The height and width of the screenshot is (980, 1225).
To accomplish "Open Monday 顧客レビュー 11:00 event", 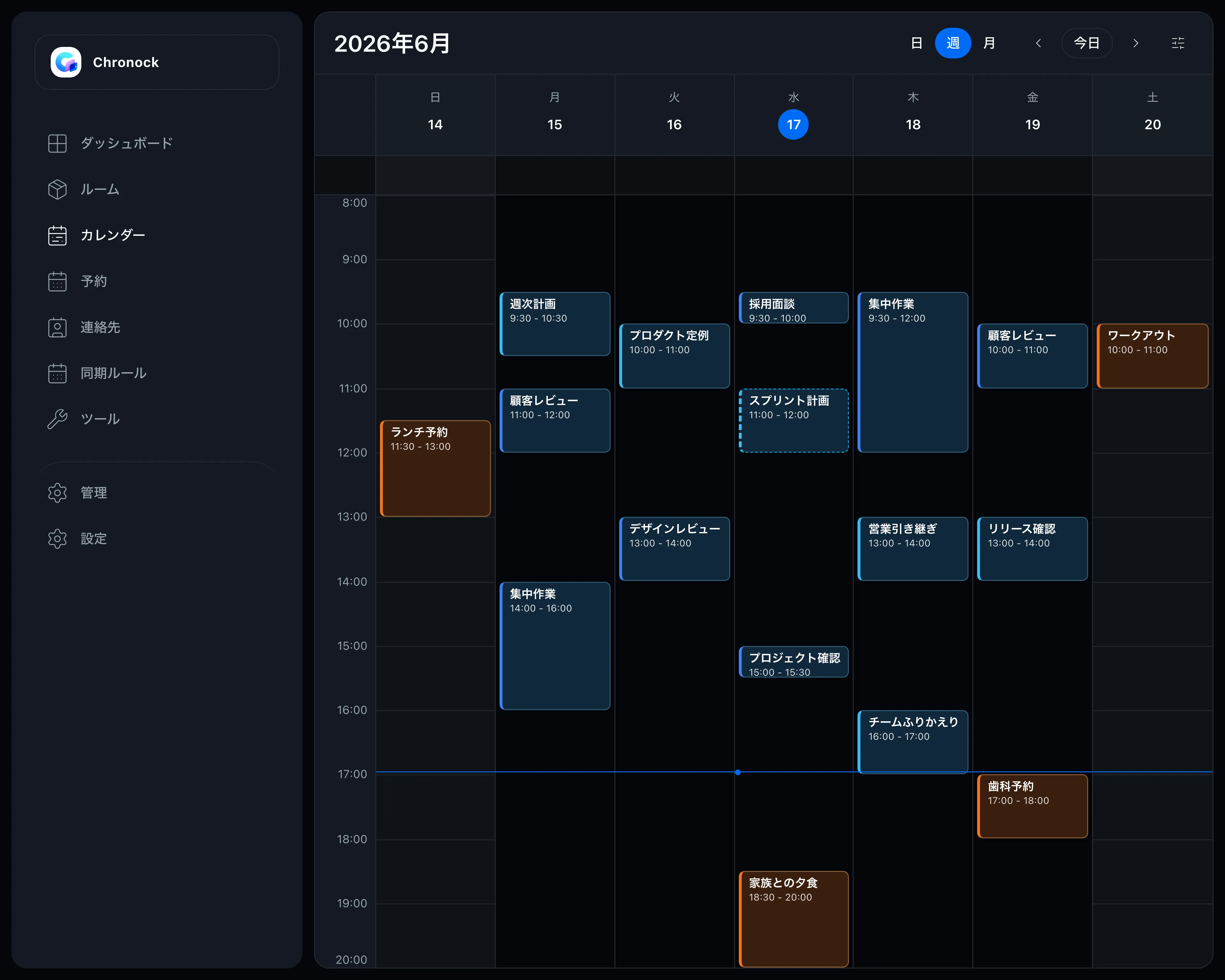I will [555, 420].
